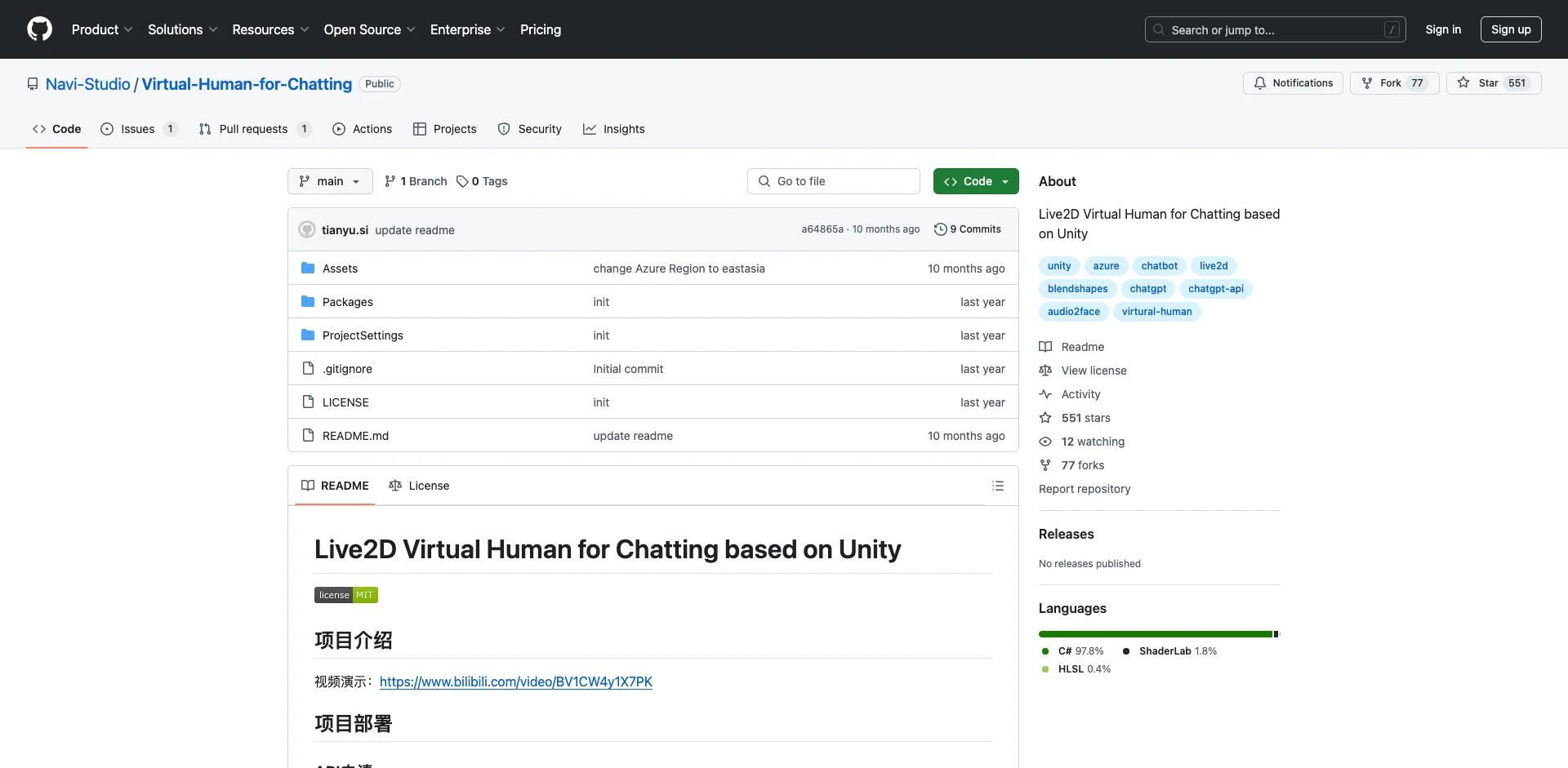Expand the Resources menu
Image resolution: width=1568 pixels, height=768 pixels.
click(x=270, y=29)
